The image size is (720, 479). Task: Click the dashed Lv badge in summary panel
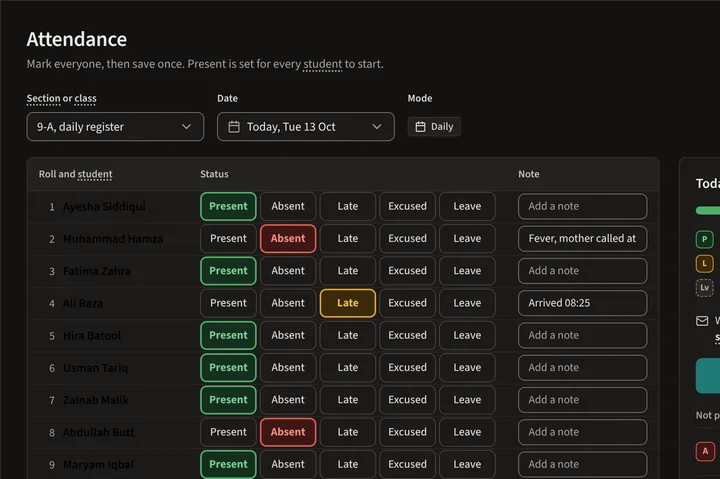[x=704, y=288]
